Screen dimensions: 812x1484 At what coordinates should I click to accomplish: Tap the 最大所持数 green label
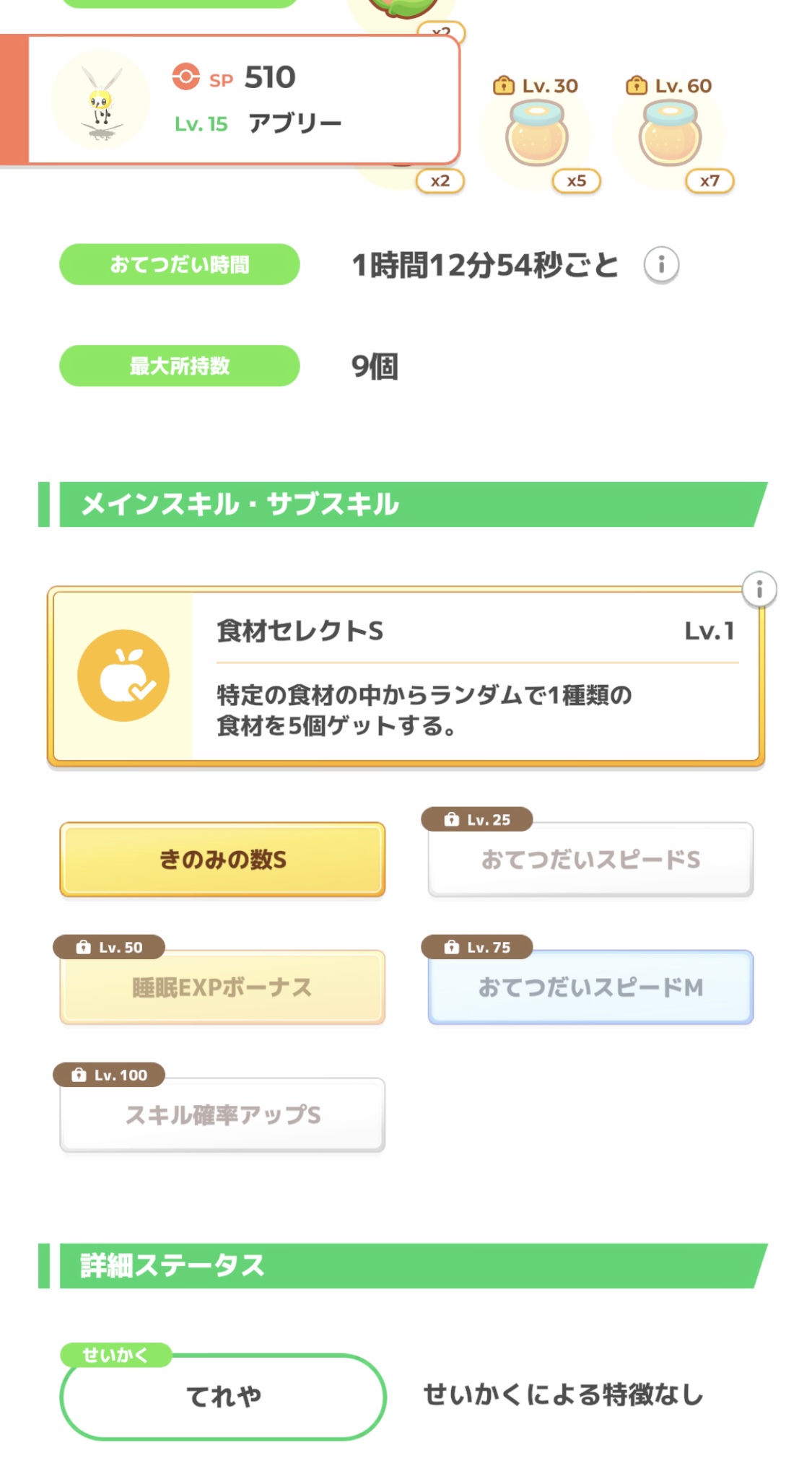[x=179, y=366]
